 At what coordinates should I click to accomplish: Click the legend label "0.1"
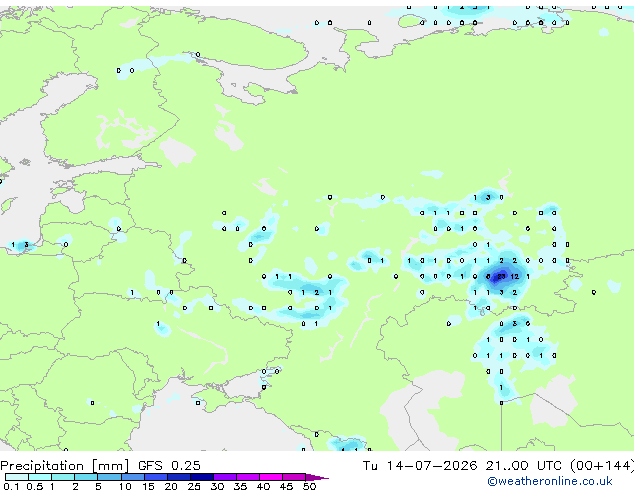11,486
